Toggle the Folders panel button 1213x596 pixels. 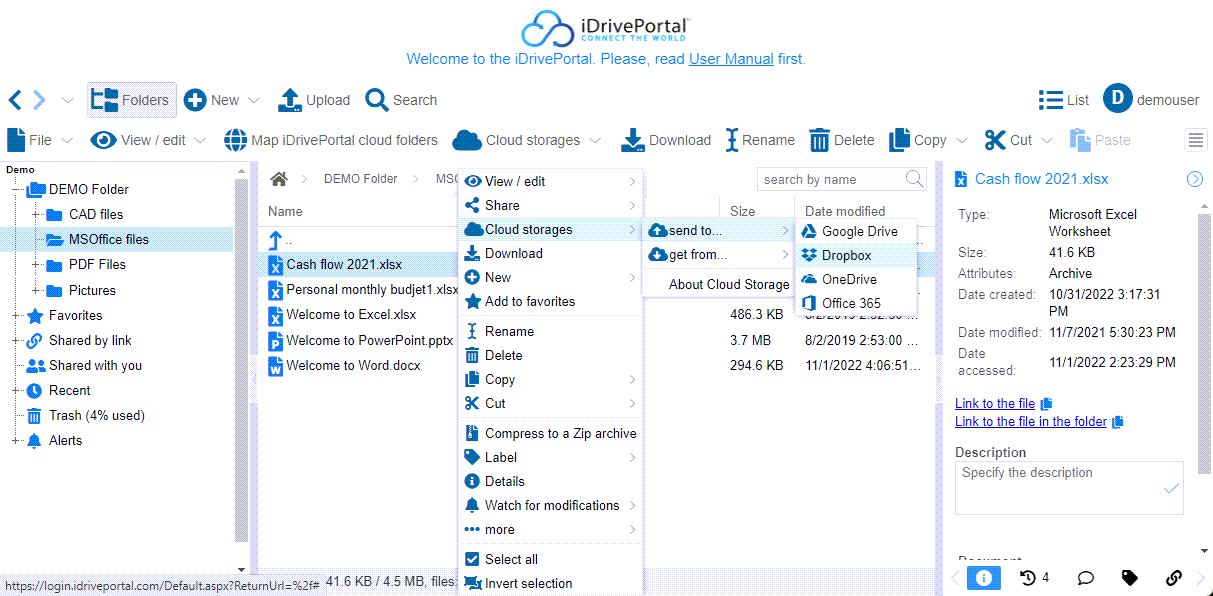tap(131, 100)
